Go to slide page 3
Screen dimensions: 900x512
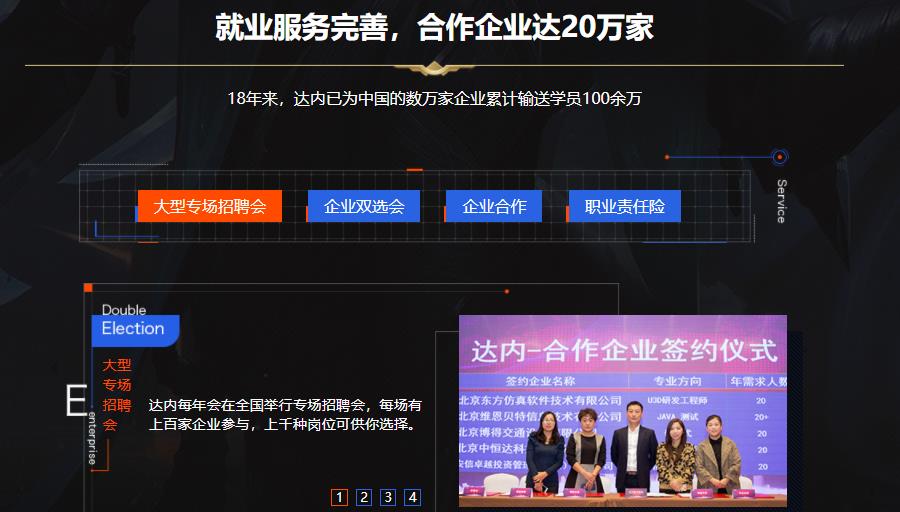388,497
